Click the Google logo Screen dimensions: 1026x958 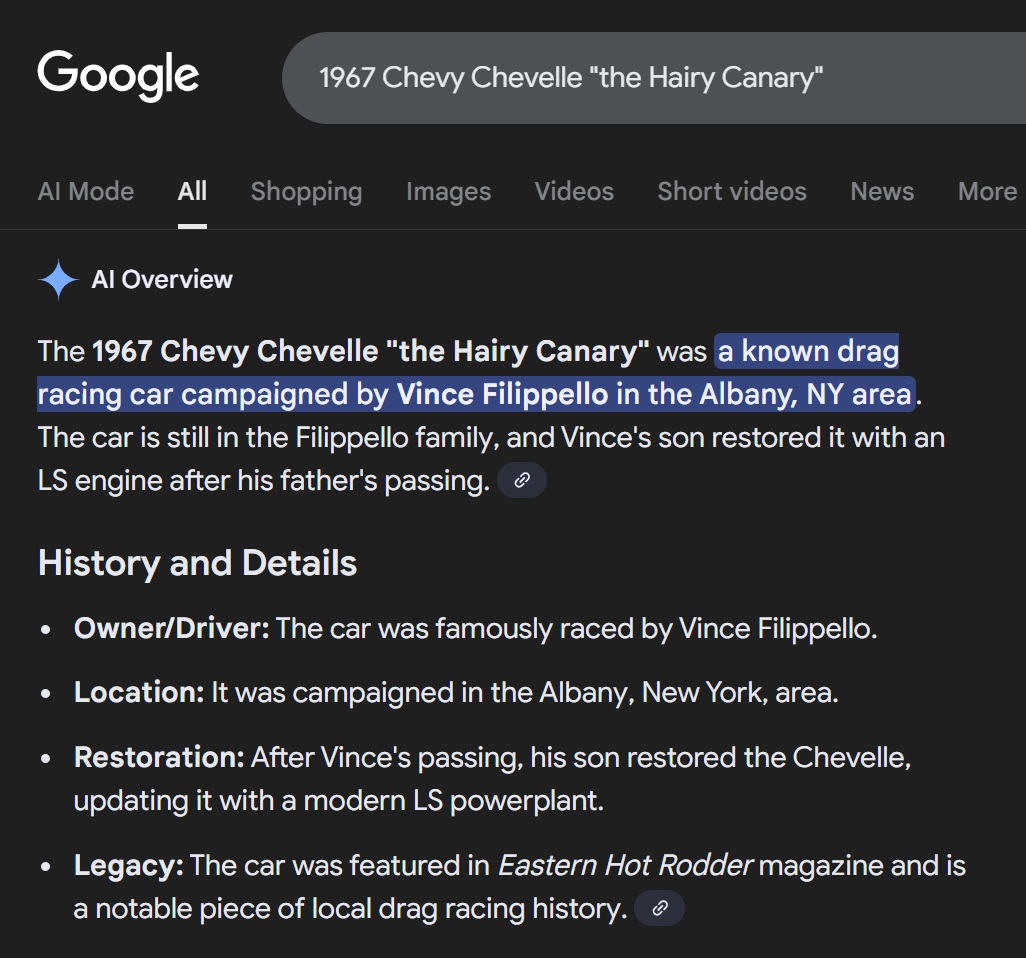point(118,76)
